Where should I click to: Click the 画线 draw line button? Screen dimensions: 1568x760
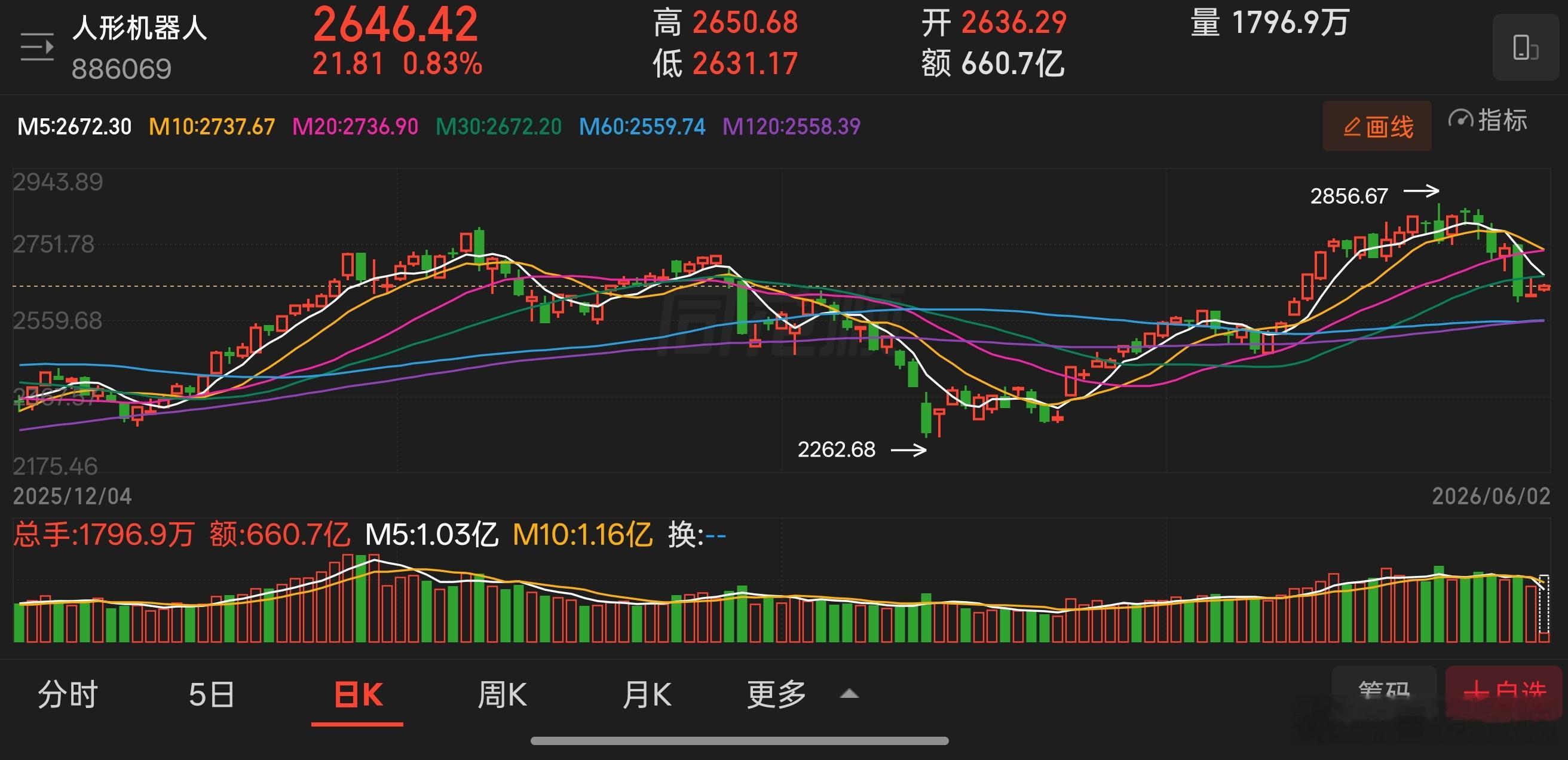pyautogui.click(x=1377, y=127)
